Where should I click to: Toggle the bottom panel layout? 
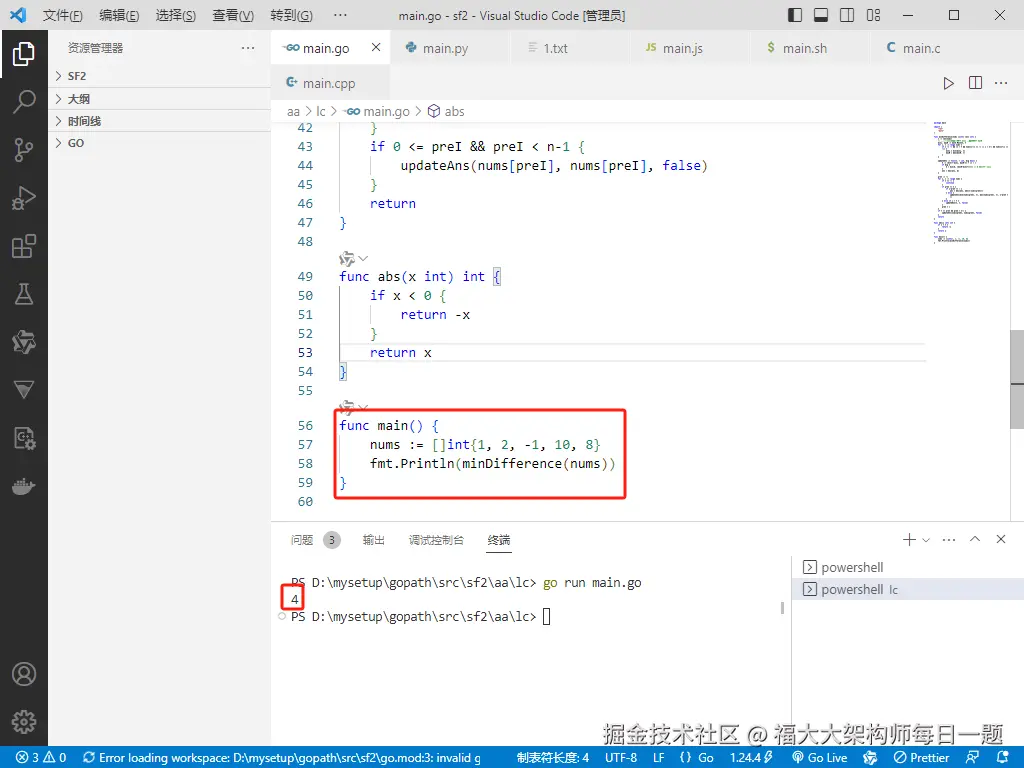pos(821,15)
